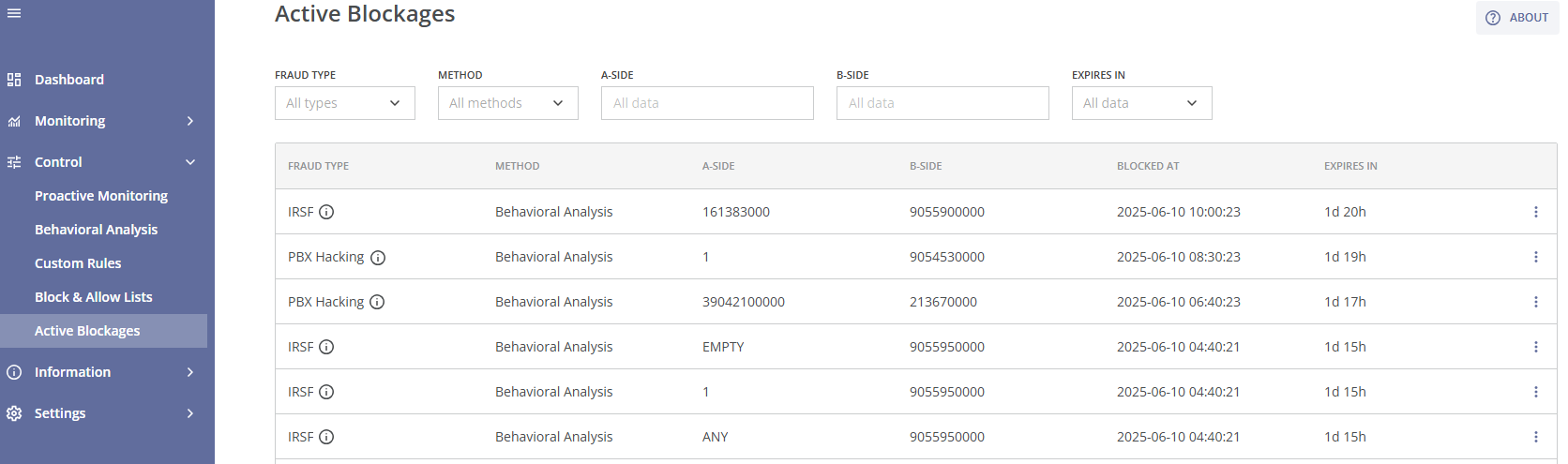The width and height of the screenshot is (1568, 464).
Task: Go to Dashboard
Action: (69, 80)
